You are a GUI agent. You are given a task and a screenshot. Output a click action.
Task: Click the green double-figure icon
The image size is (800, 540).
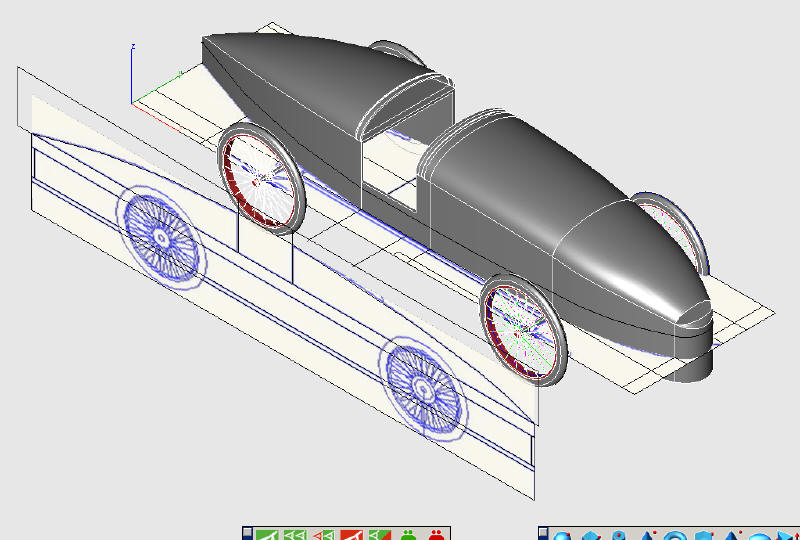(x=294, y=535)
